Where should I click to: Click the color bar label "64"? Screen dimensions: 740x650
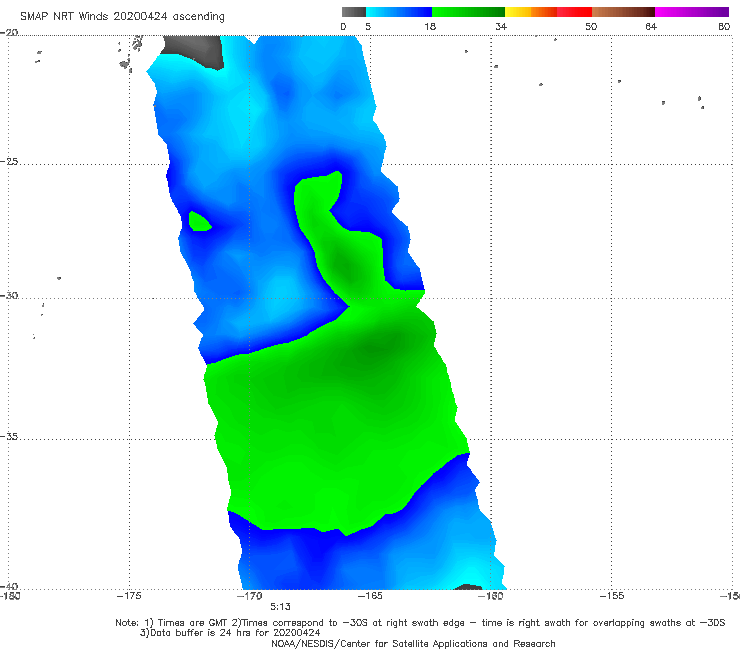pos(651,26)
